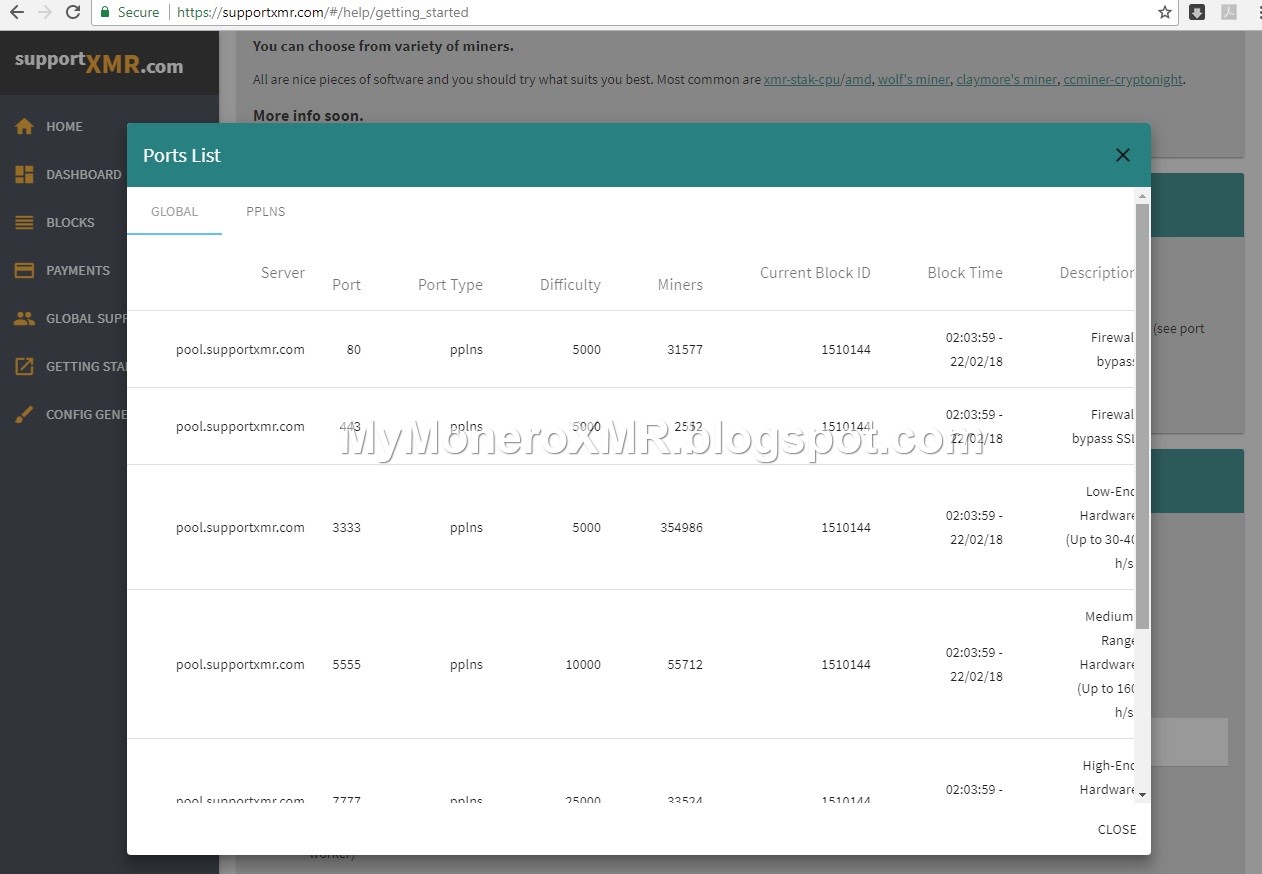This screenshot has width=1262, height=874.
Task: Follow the wolf's miner hyperlink
Action: tap(913, 79)
